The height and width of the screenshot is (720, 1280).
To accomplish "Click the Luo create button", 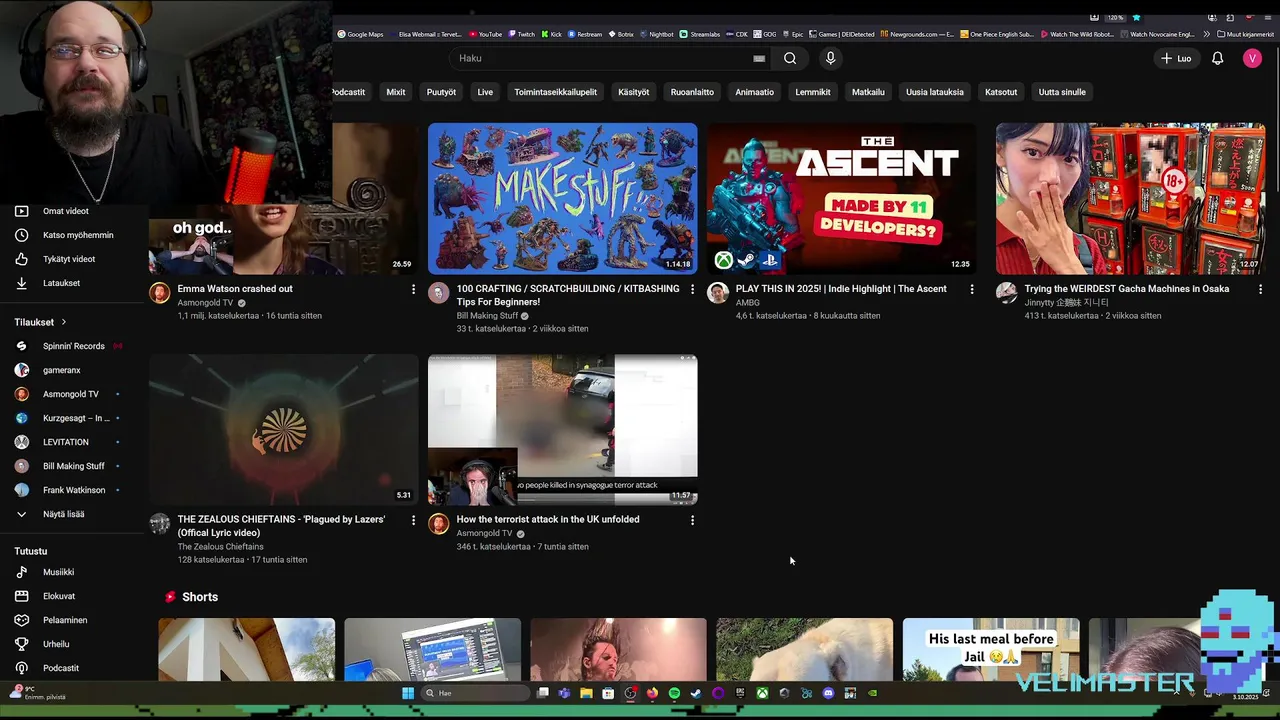I will 1176,58.
